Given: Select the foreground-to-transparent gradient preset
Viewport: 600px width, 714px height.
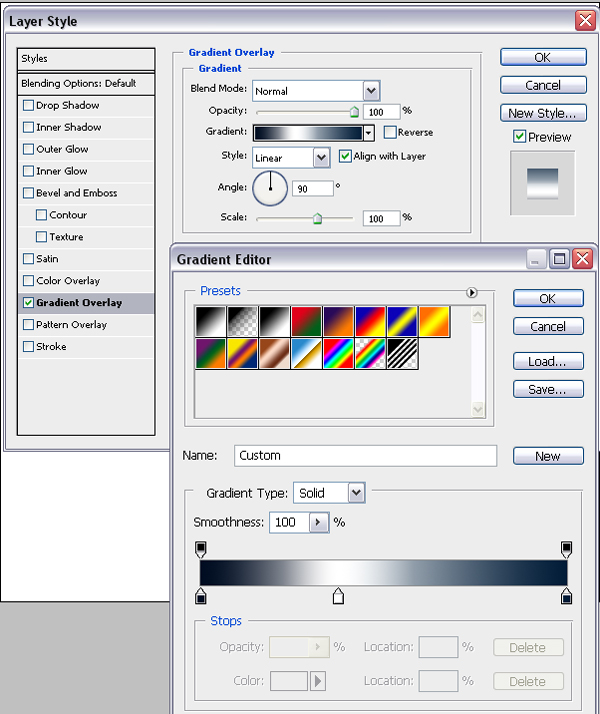Looking at the screenshot, I should (242, 321).
